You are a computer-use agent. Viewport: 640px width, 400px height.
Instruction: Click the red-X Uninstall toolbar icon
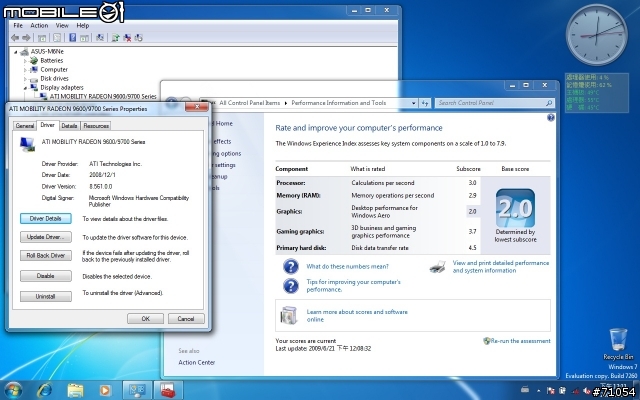tap(127, 38)
